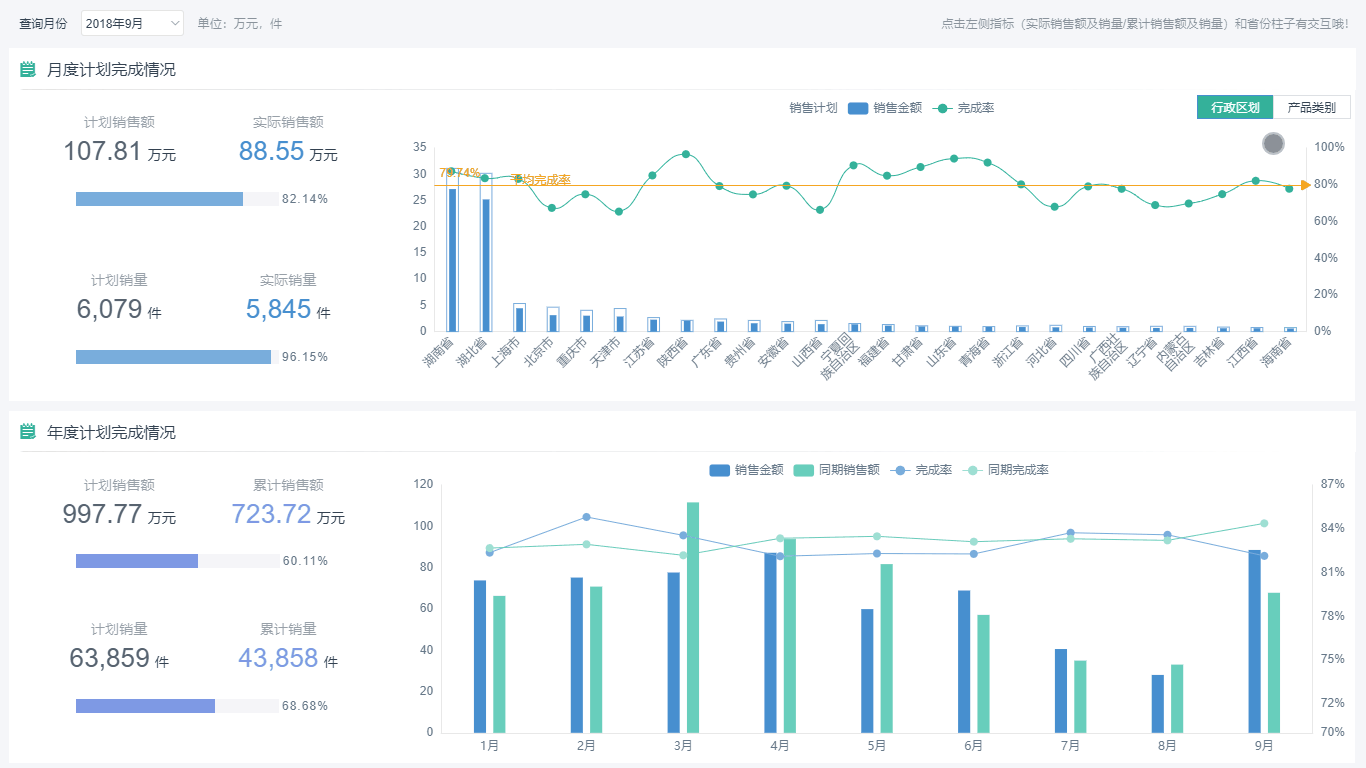Click the notebook icon beside 年度计划完成情况
Screen dimensions: 1366x768
point(28,433)
